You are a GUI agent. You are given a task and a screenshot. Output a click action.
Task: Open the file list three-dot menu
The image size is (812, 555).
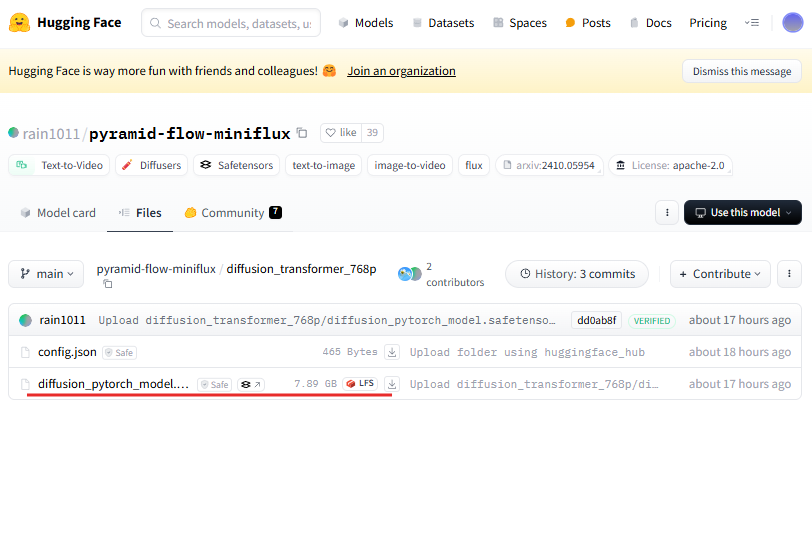click(789, 274)
